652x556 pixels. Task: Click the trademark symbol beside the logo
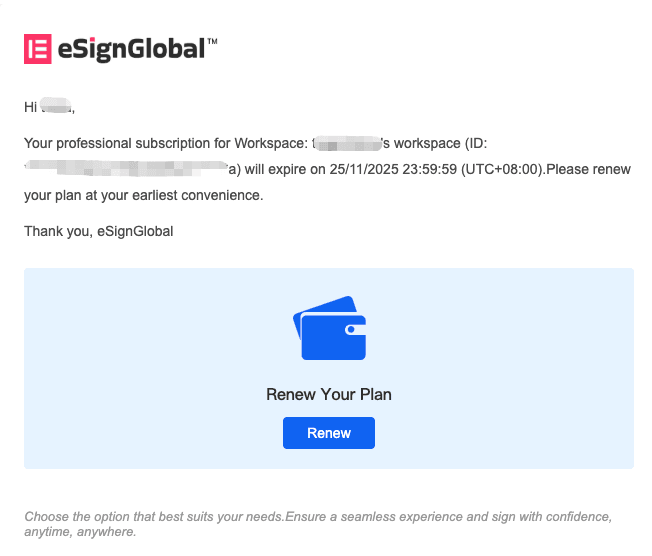[211, 43]
